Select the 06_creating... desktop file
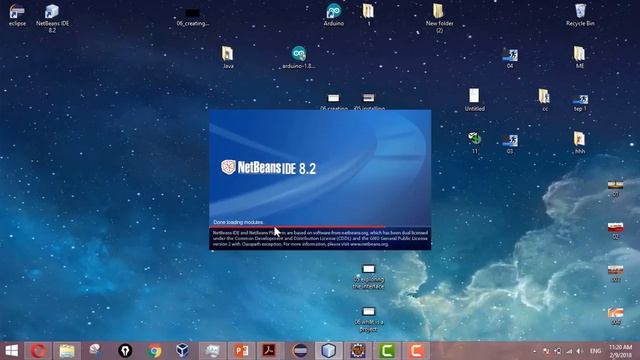Viewport: 640px width, 360px height. 193,17
